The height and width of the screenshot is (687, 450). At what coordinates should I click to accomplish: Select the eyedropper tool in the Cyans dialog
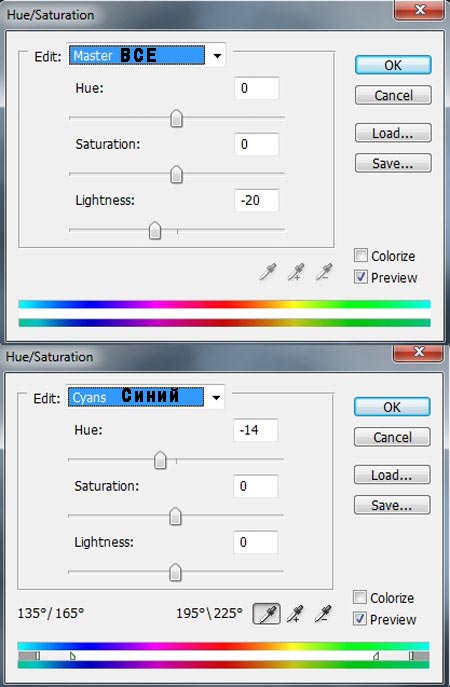click(266, 613)
